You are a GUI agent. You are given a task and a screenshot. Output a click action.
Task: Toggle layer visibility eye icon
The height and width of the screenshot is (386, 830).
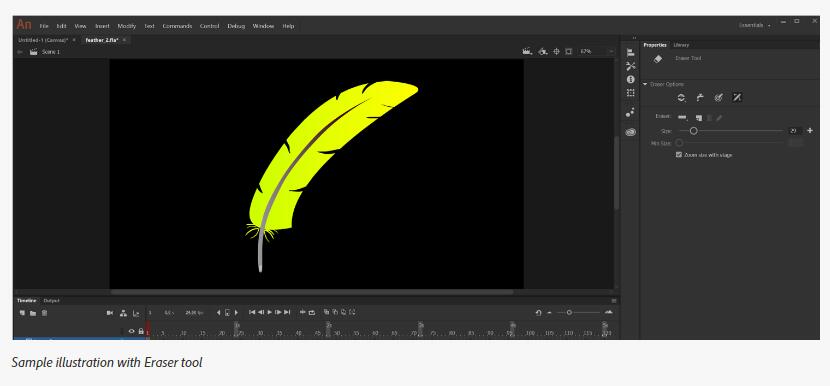tap(132, 331)
